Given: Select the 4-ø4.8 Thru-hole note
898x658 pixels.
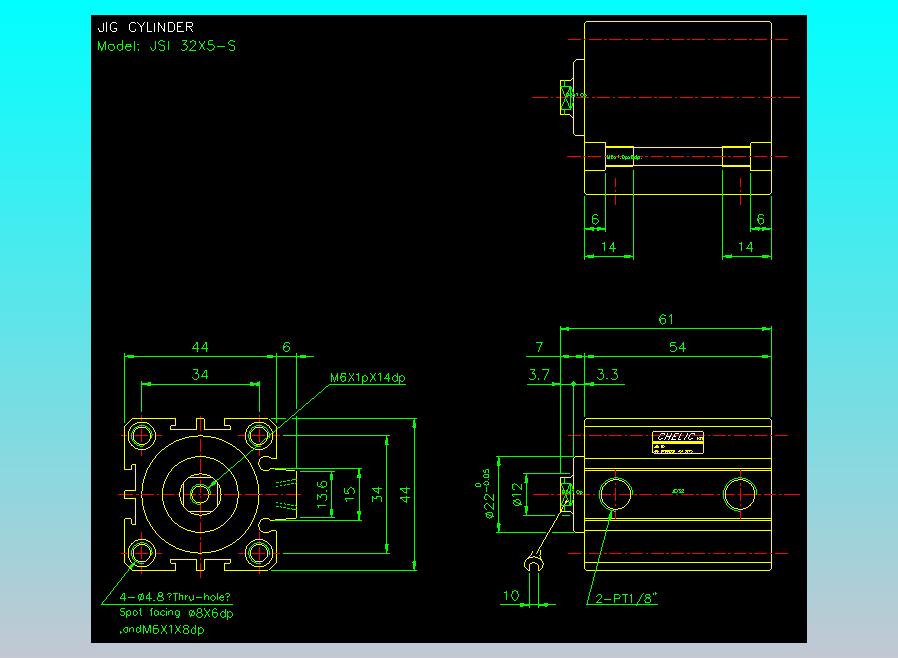Looking at the screenshot, I should (175, 597).
